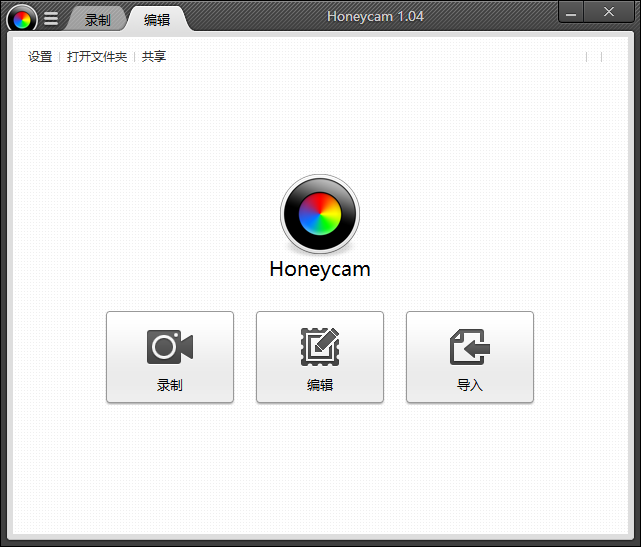Click the video camera record icon

click(x=170, y=347)
